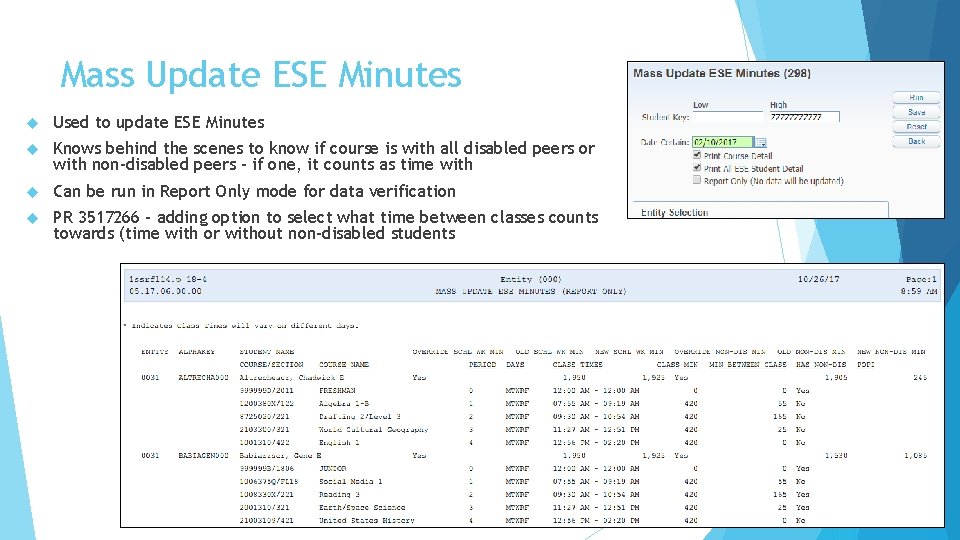Click the Entity Selection section header
Viewport: 960px width, 540px height.
coord(675,212)
